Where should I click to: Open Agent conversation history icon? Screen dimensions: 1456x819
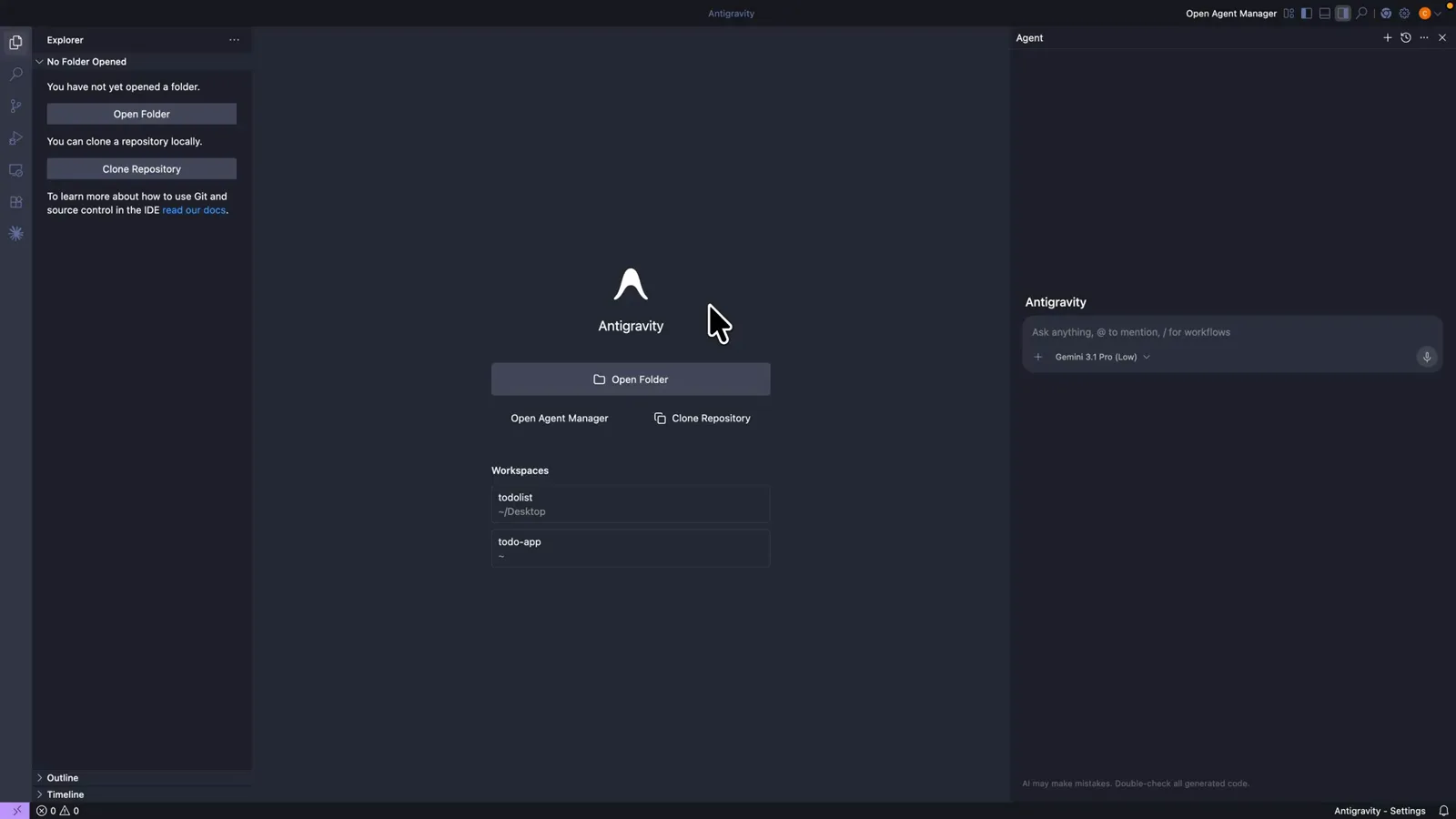(1406, 38)
